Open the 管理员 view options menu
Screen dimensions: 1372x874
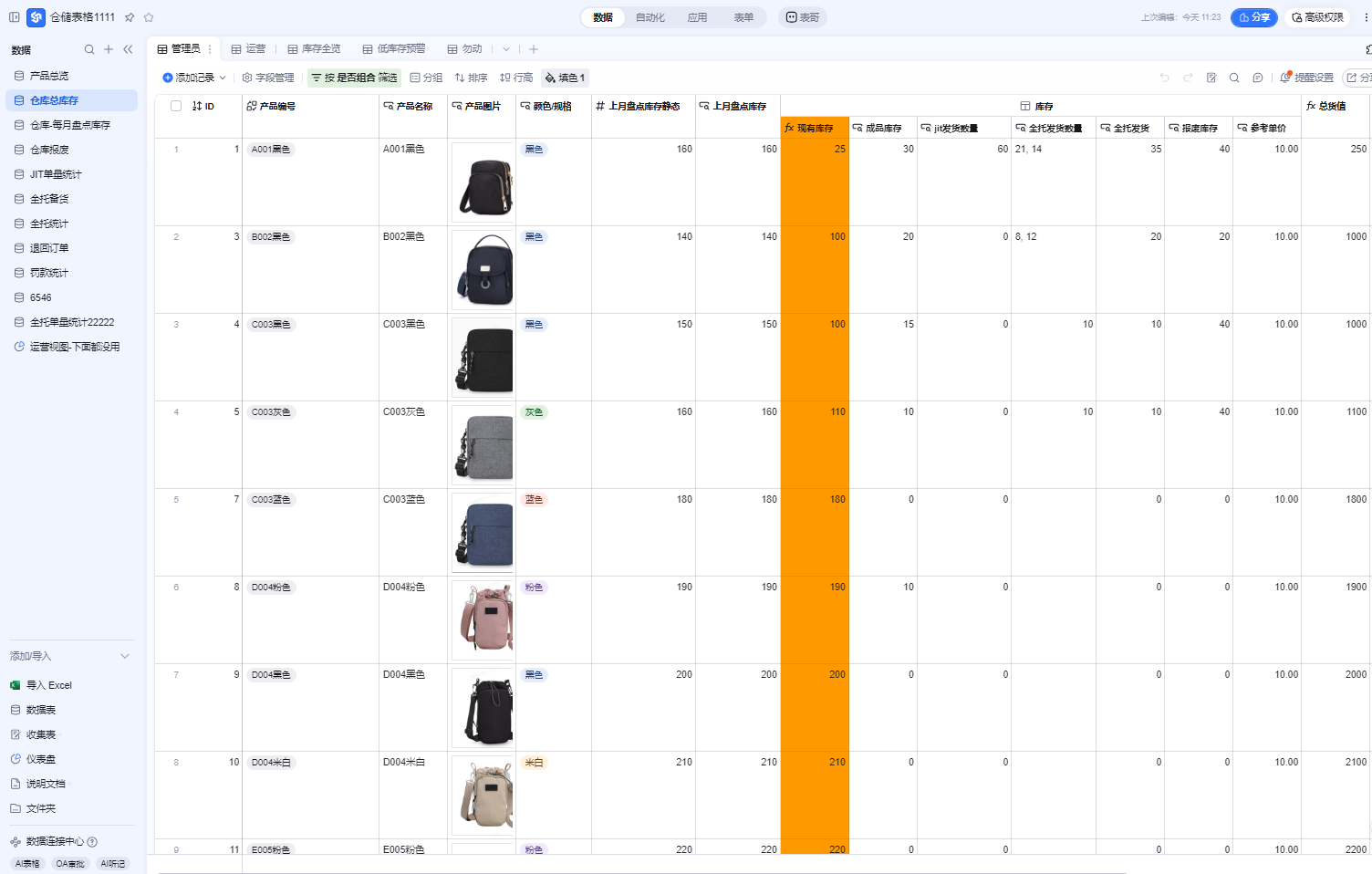coord(210,49)
